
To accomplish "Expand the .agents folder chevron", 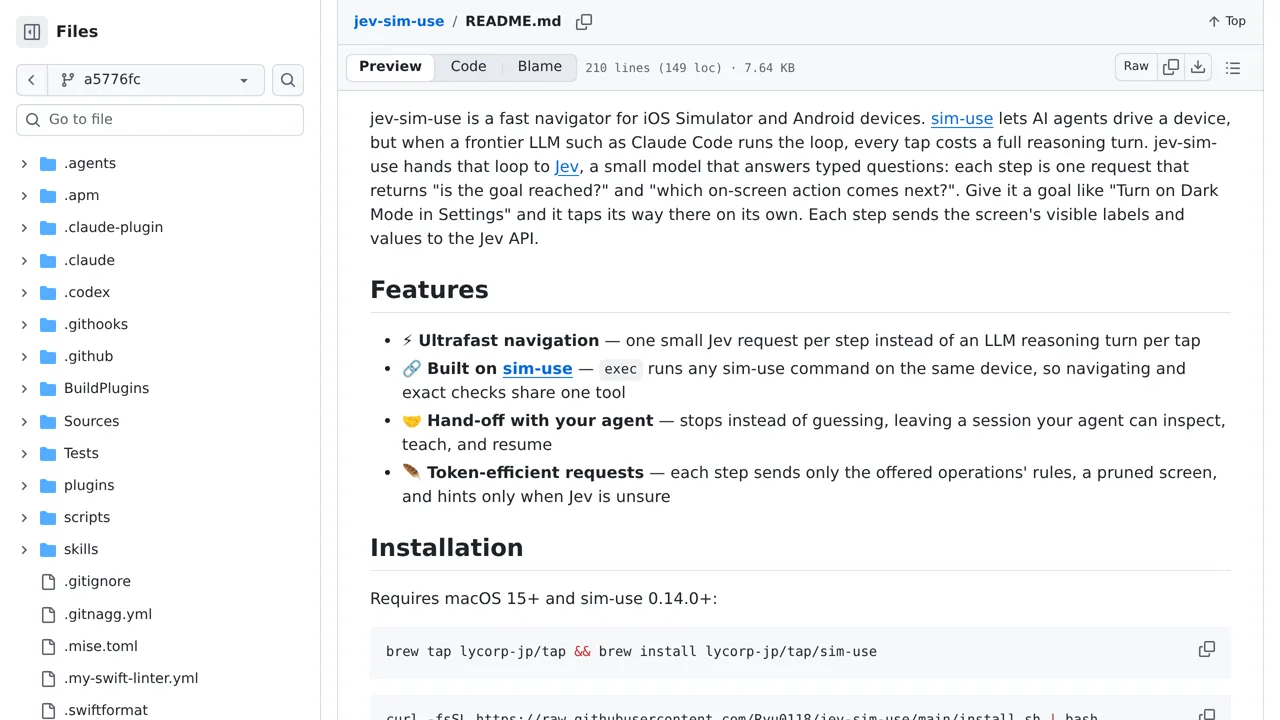I will click(24, 163).
